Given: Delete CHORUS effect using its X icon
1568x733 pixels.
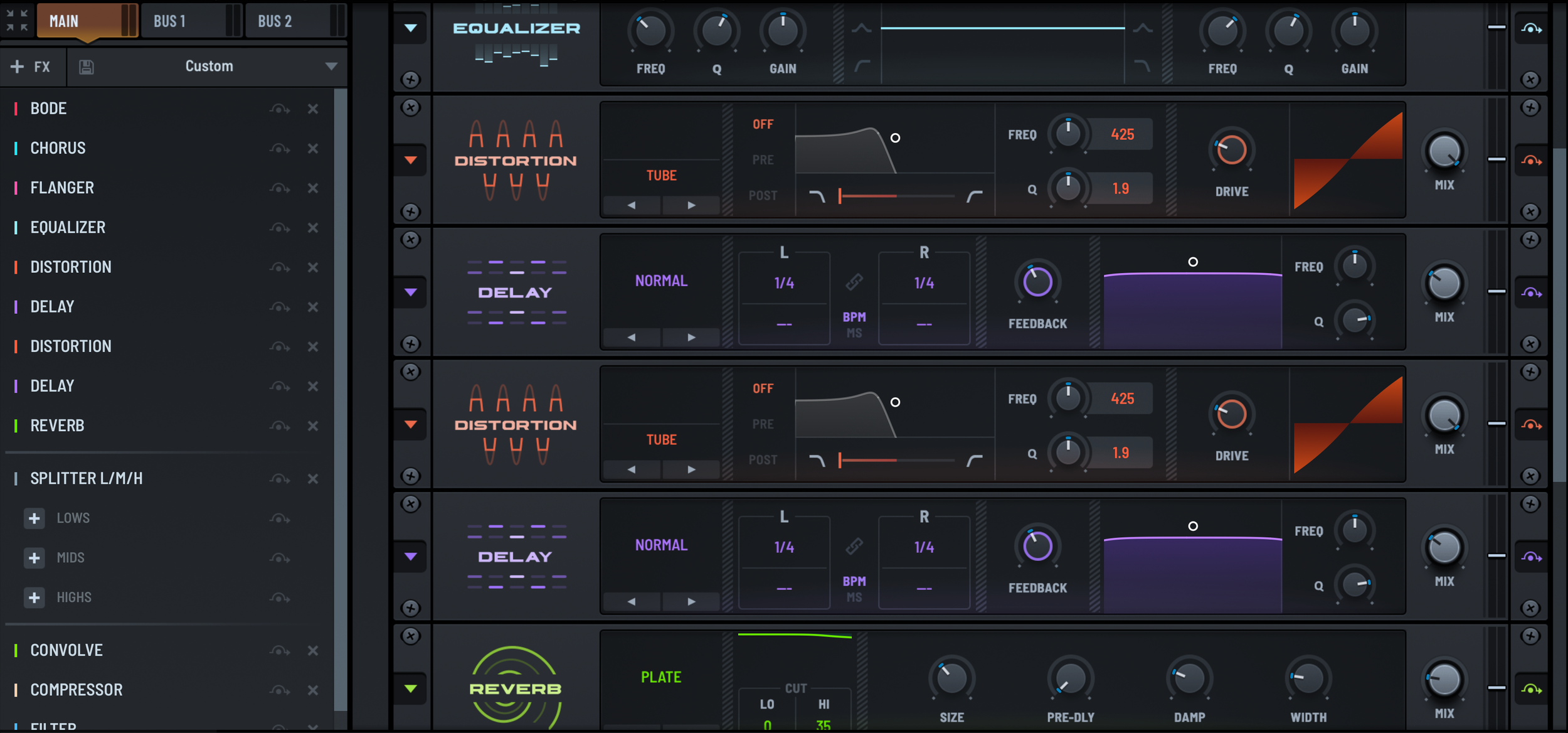Looking at the screenshot, I should point(313,149).
